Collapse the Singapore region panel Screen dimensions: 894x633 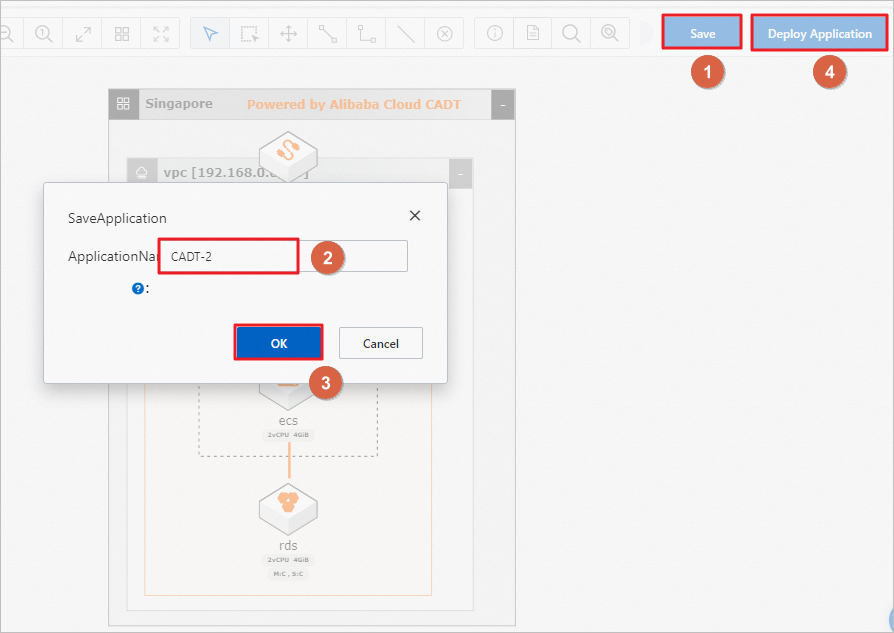click(x=502, y=105)
